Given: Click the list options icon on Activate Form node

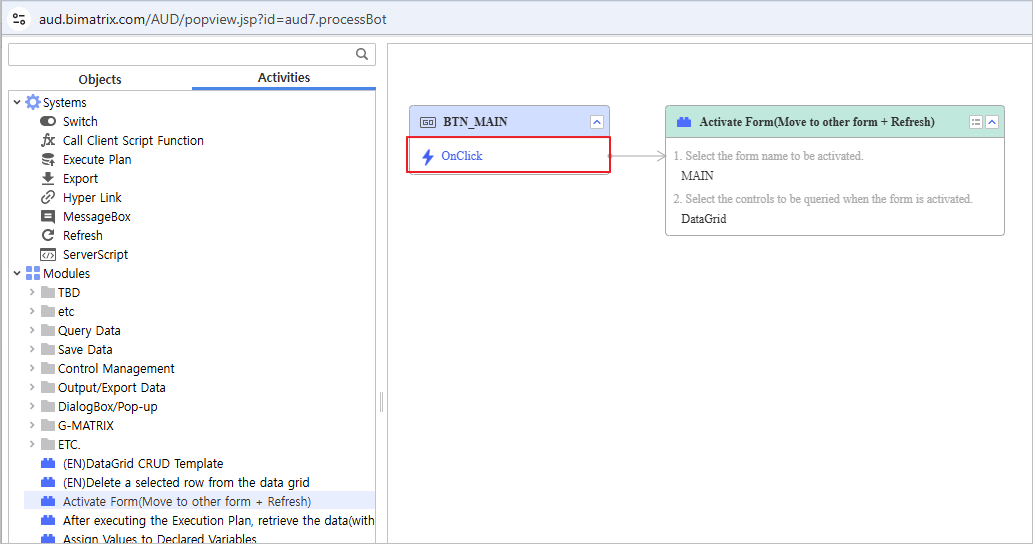Looking at the screenshot, I should coord(976,122).
